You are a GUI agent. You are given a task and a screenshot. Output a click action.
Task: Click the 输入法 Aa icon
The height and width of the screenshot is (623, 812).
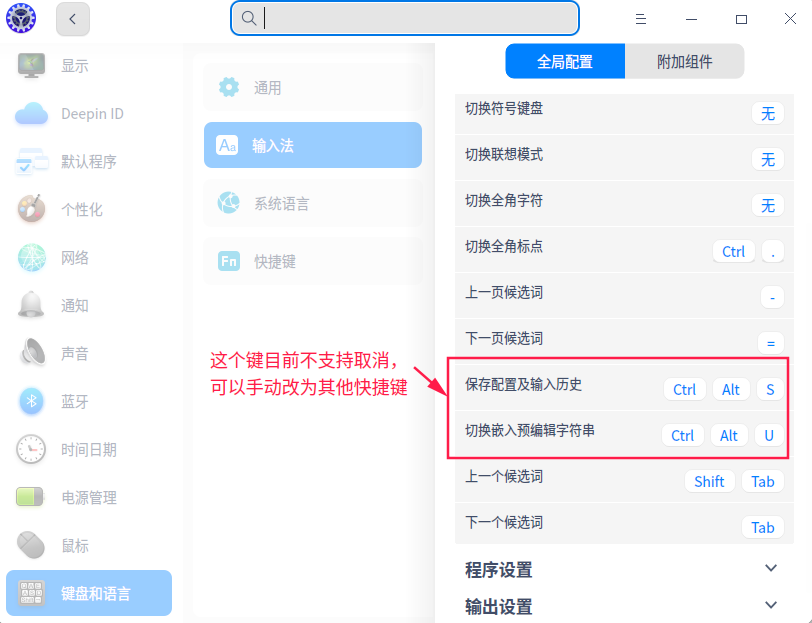click(x=227, y=146)
